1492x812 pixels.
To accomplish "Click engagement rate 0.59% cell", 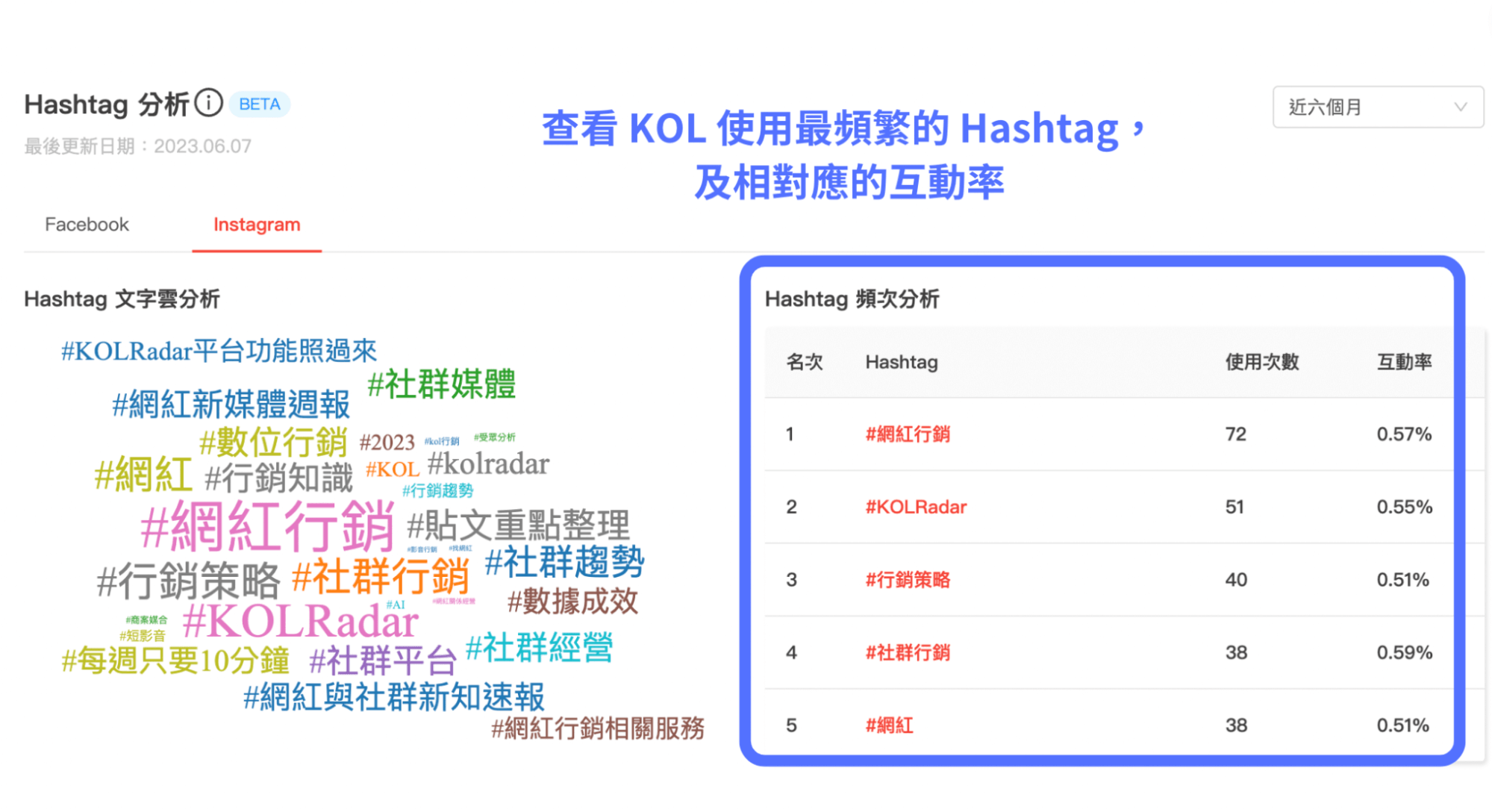I will click(1405, 653).
